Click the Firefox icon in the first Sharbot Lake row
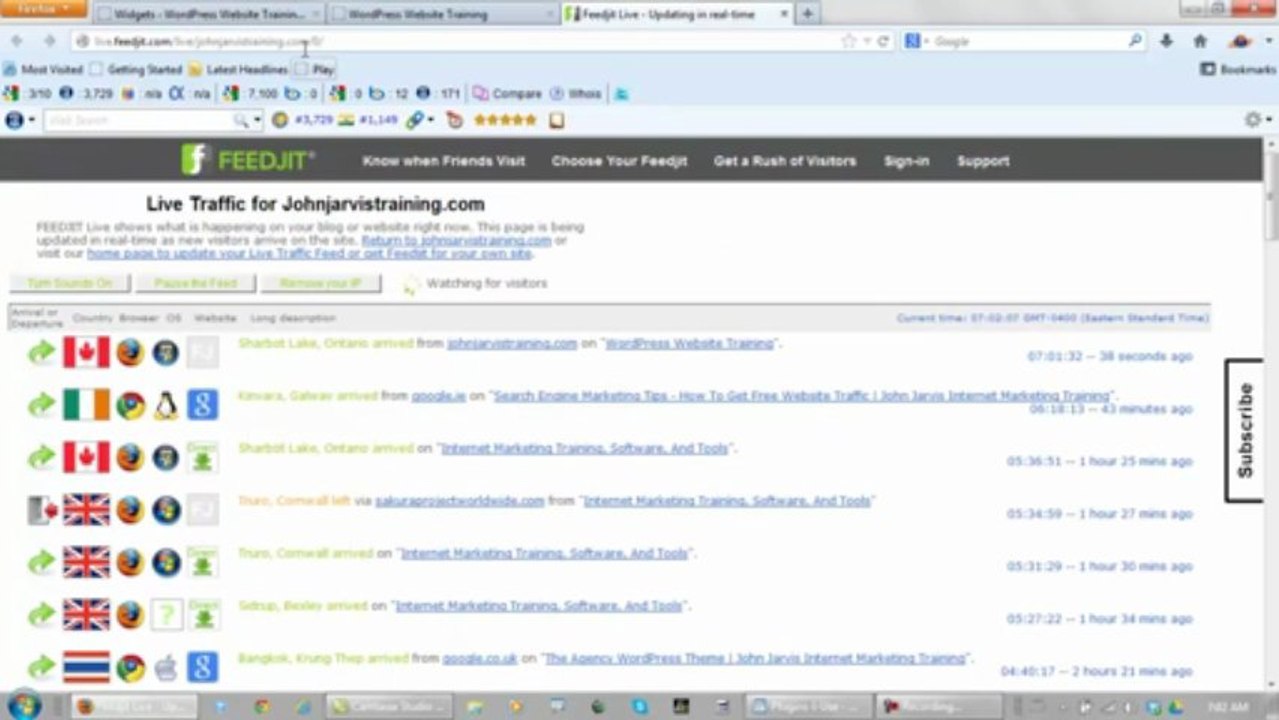The image size is (1279, 720). (130, 352)
